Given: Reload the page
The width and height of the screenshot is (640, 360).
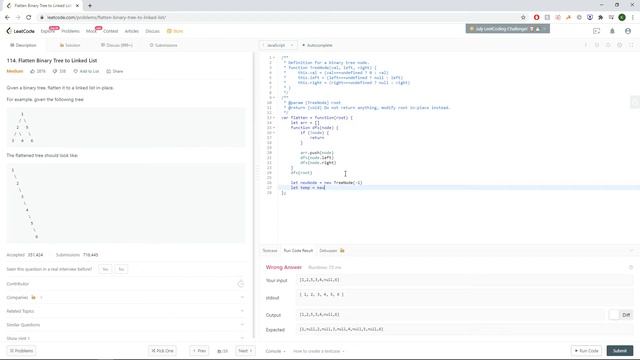Looking at the screenshot, I should click(x=29, y=17).
